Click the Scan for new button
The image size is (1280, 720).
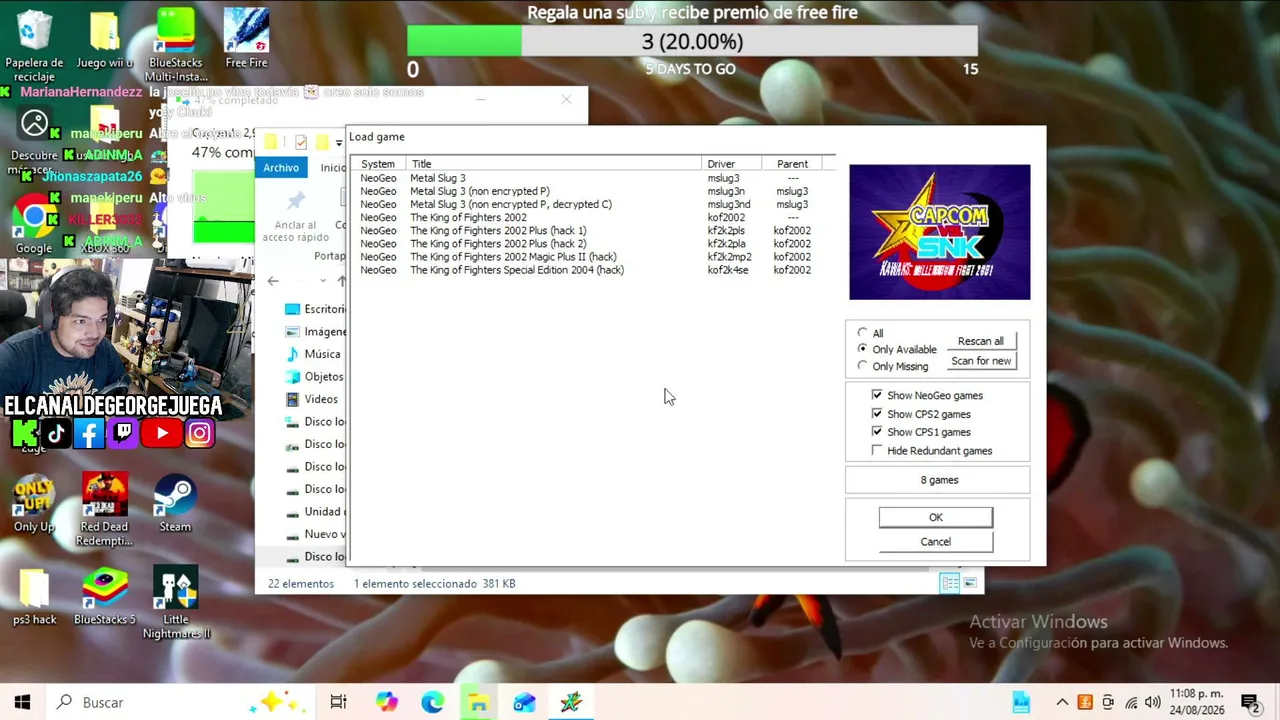[x=980, y=361]
